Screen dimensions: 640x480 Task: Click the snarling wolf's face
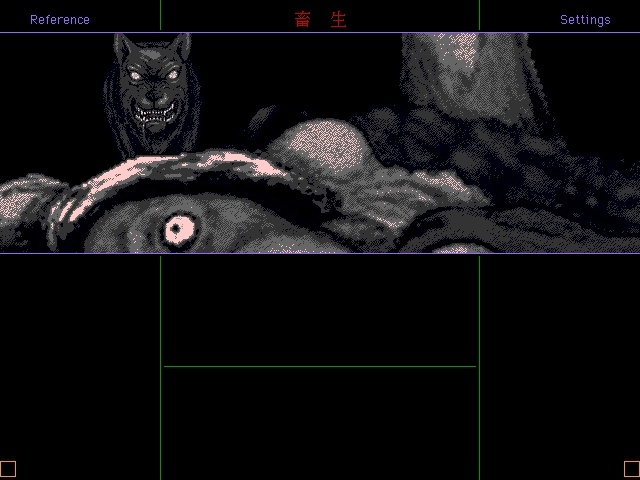point(153,92)
